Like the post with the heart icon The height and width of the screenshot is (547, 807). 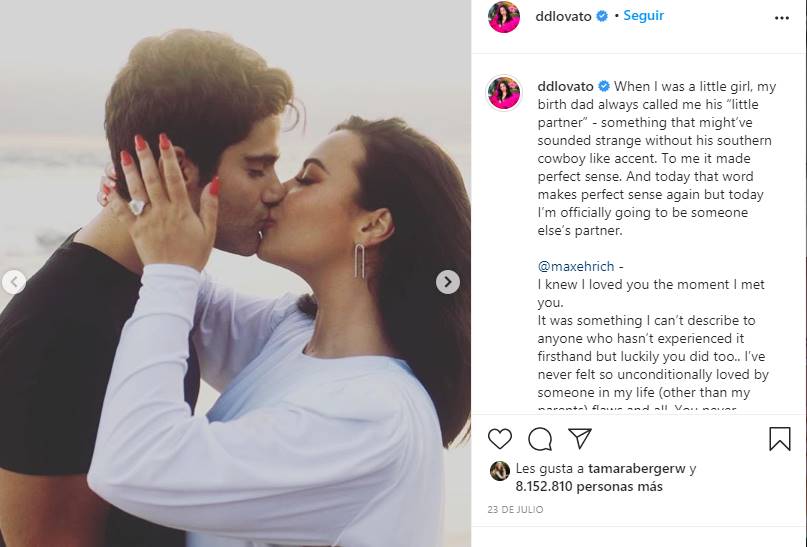[500, 439]
